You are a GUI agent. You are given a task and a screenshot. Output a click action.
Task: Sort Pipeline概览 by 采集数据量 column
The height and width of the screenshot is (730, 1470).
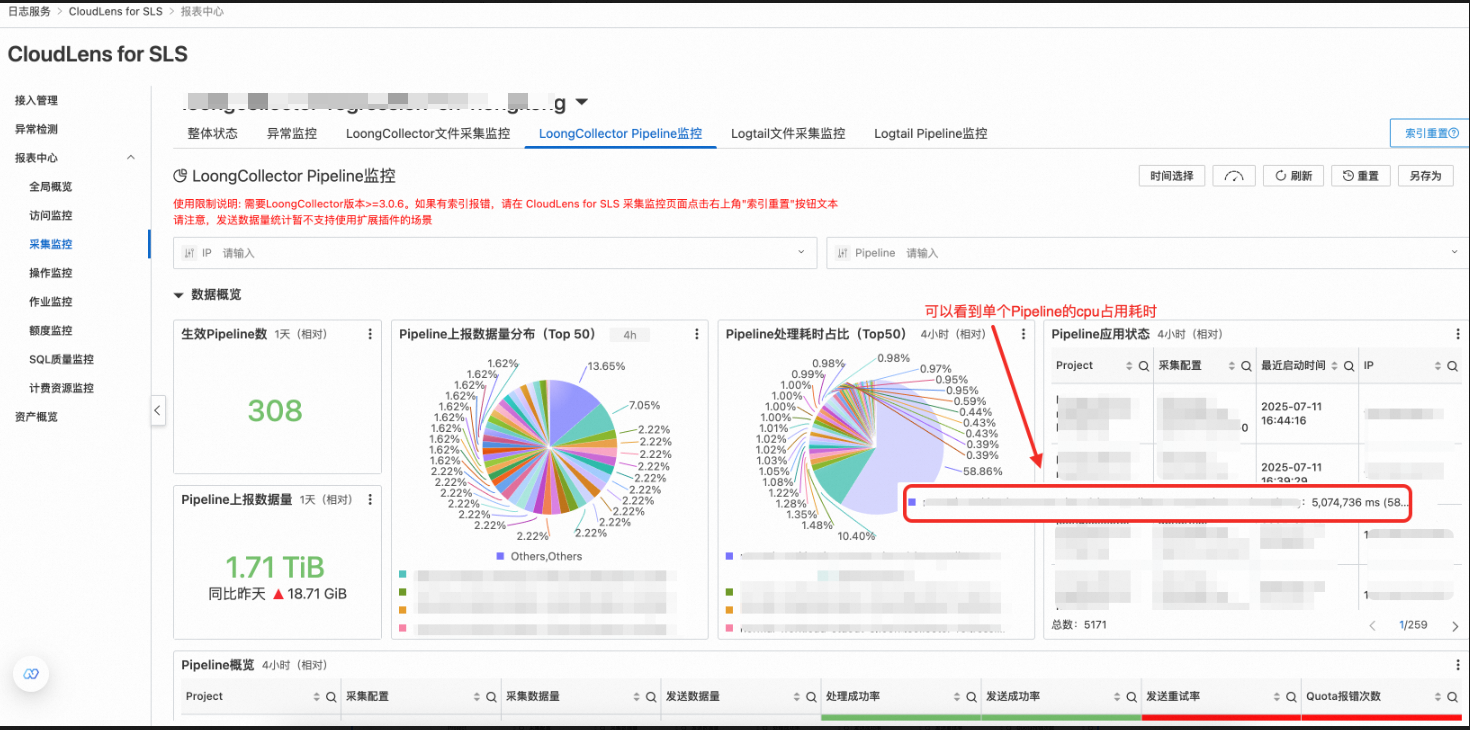(636, 697)
